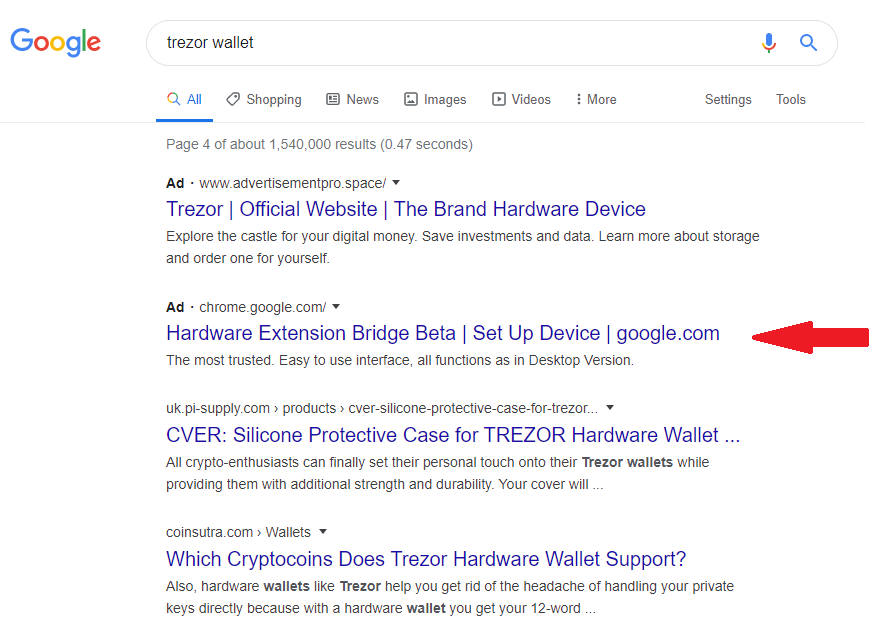Click the Which Cryptocoins Does Trezor Support link
The height and width of the screenshot is (627, 879).
click(426, 559)
